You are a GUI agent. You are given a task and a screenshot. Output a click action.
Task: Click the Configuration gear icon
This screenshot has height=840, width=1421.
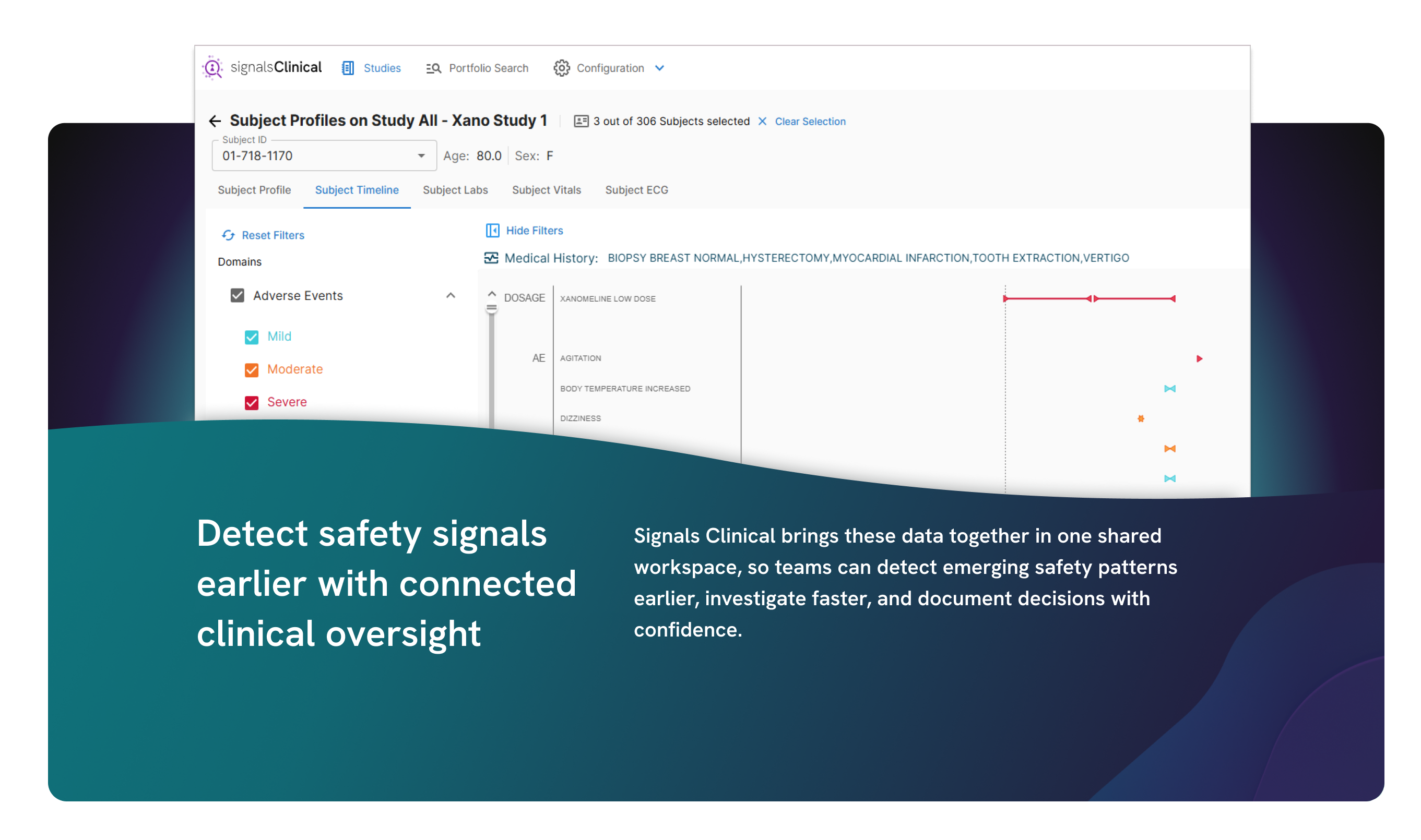[561, 68]
